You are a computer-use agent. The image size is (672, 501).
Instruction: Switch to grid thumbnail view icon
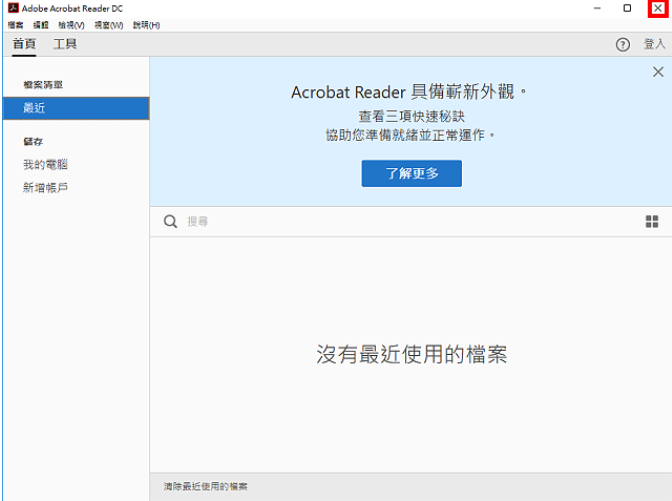pyautogui.click(x=652, y=222)
